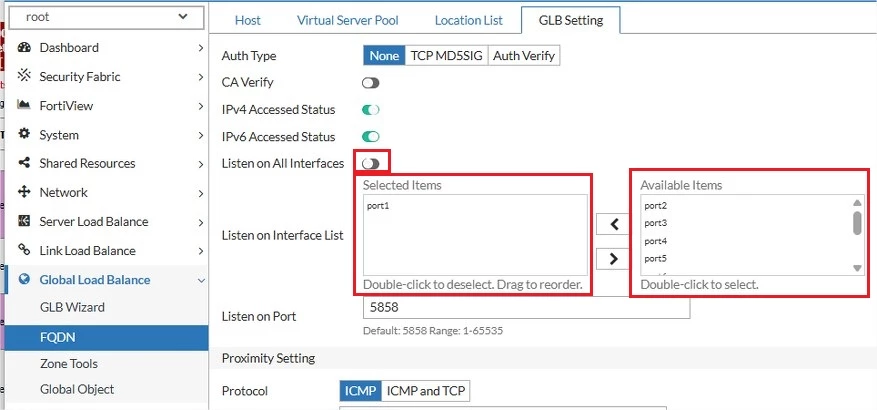This screenshot has height=410, width=877.
Task: Expand the Security Fabric chevron
Action: click(201, 77)
